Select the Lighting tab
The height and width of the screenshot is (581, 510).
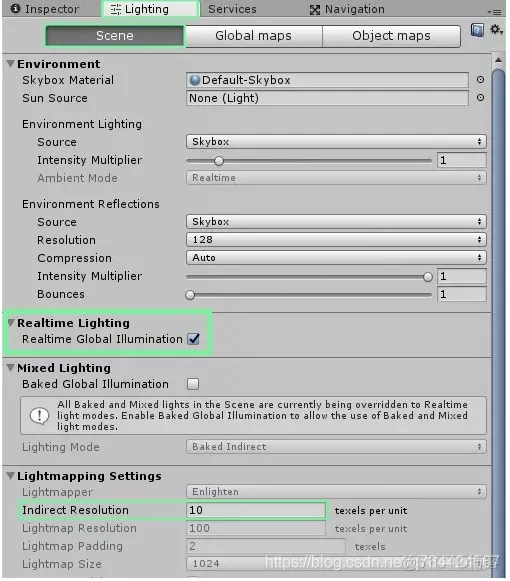(x=150, y=9)
